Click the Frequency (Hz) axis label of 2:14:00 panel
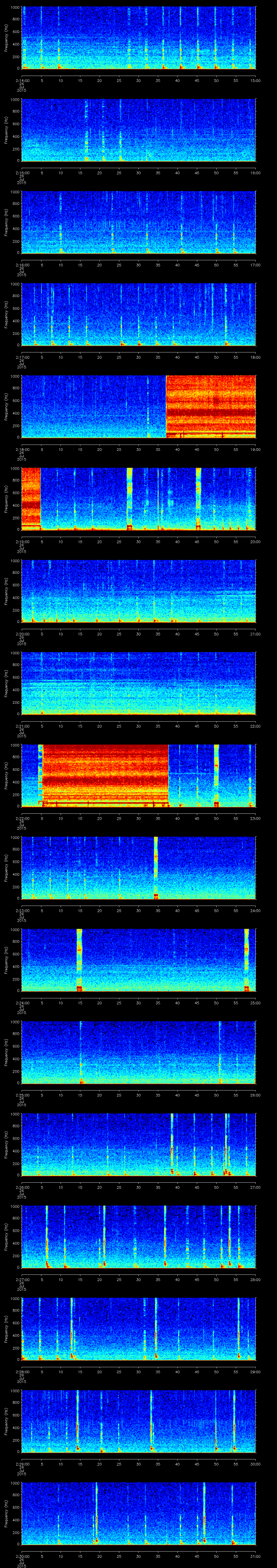277x1568 pixels. click(x=6, y=38)
